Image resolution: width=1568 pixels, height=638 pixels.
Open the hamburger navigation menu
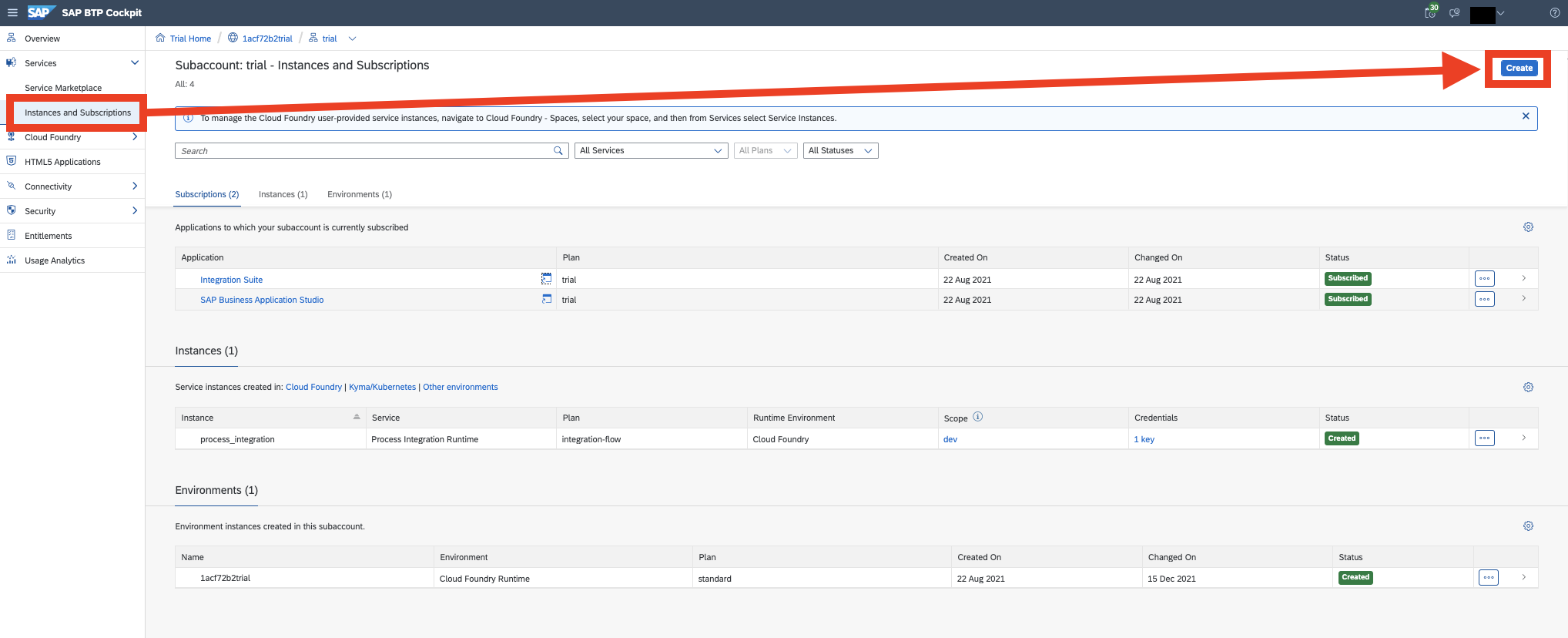point(12,12)
